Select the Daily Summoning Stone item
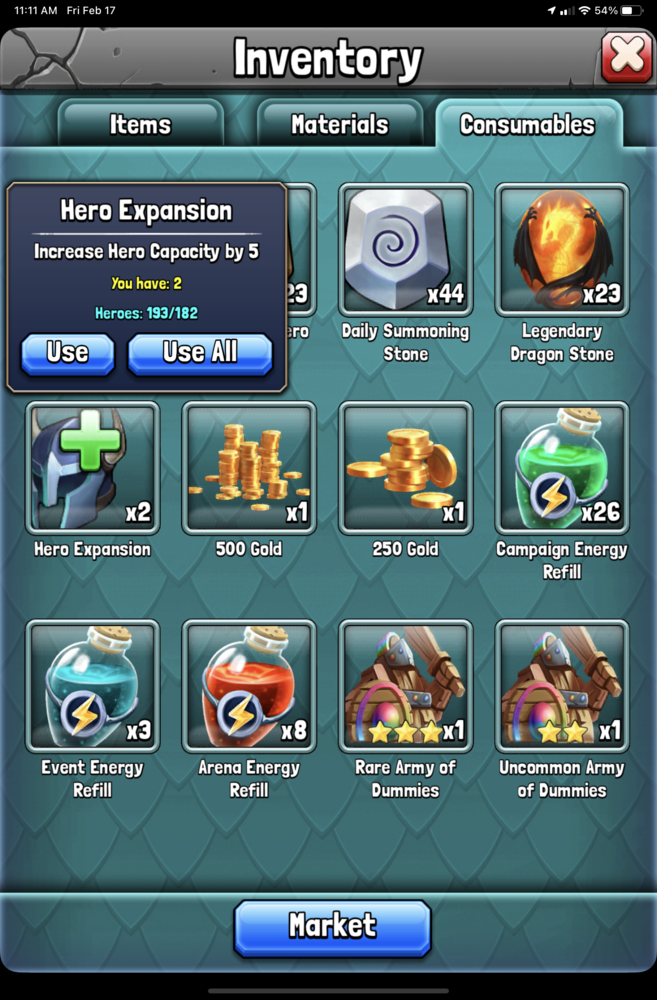 pos(406,249)
